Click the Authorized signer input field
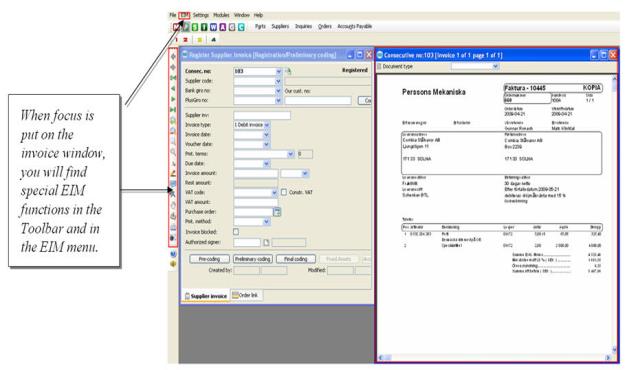The width and height of the screenshot is (625, 370). click(247, 242)
